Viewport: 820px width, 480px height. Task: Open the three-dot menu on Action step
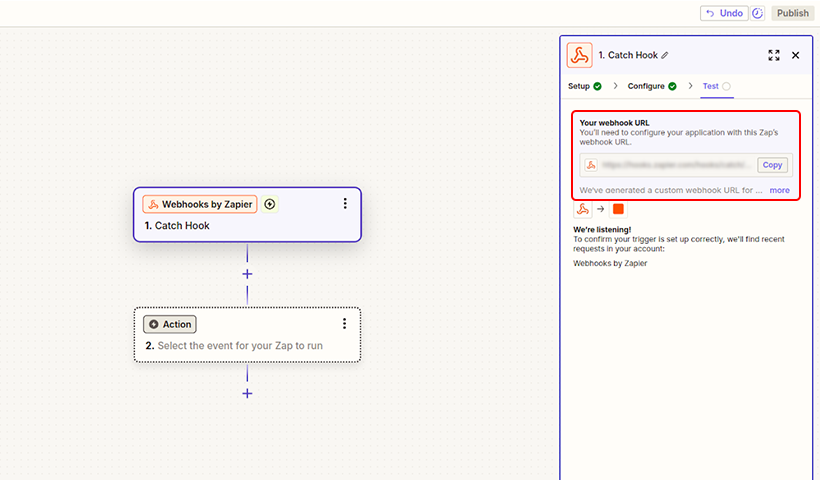[344, 324]
